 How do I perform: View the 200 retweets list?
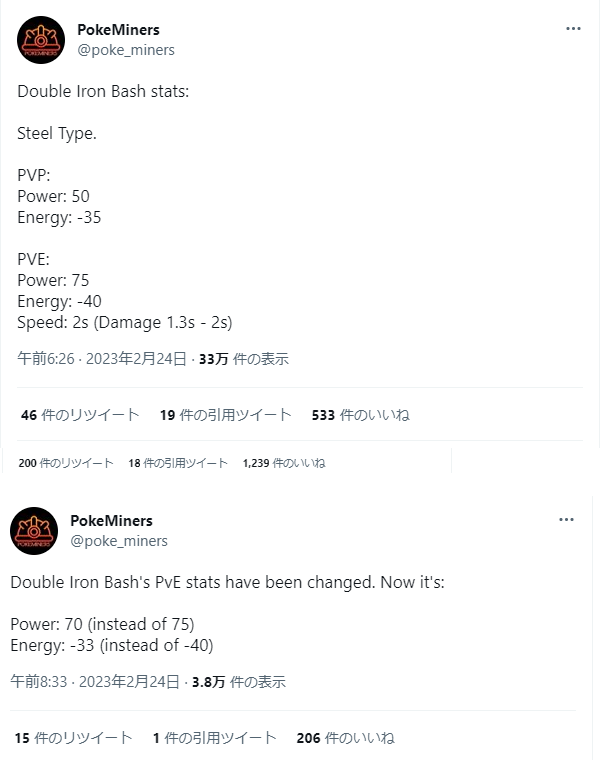coord(66,463)
